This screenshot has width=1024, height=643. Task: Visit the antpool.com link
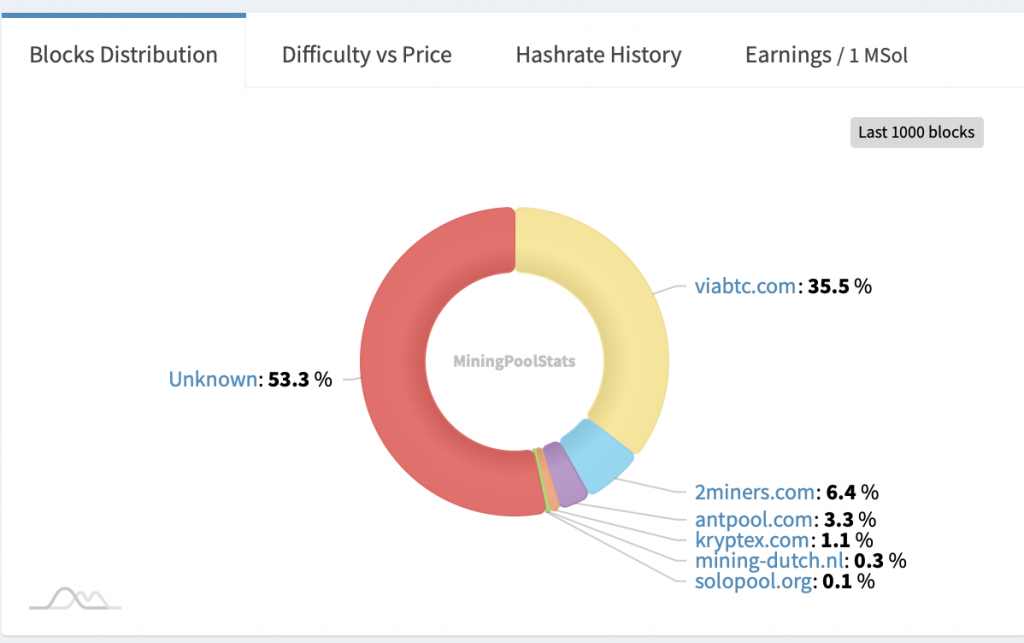[x=754, y=520]
